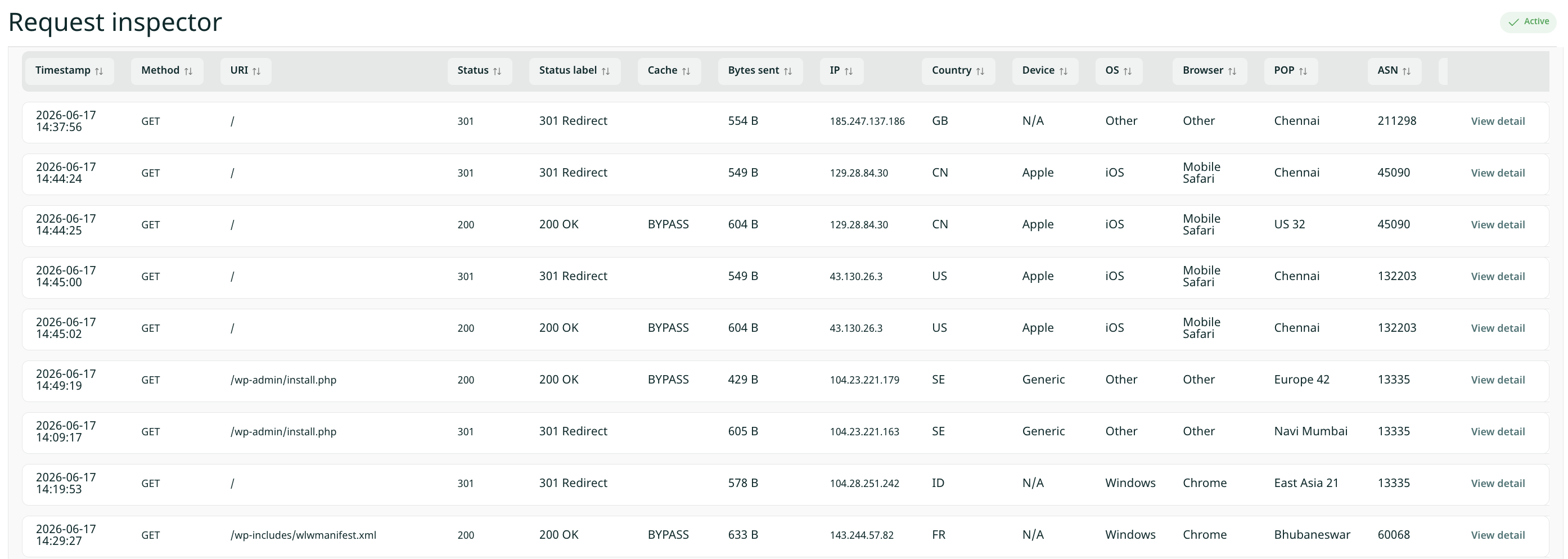Screen dimensions: 1568x559
Task: View detail for 185.247.137.186 request
Action: point(1497,121)
